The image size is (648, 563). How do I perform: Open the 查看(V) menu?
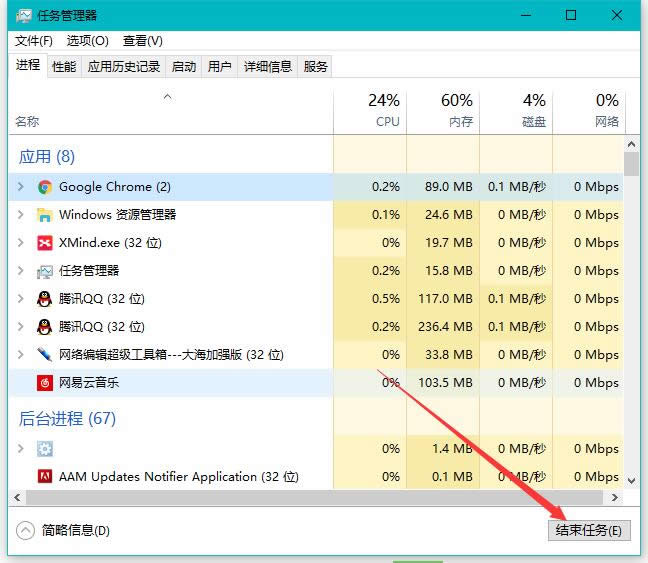coord(143,41)
